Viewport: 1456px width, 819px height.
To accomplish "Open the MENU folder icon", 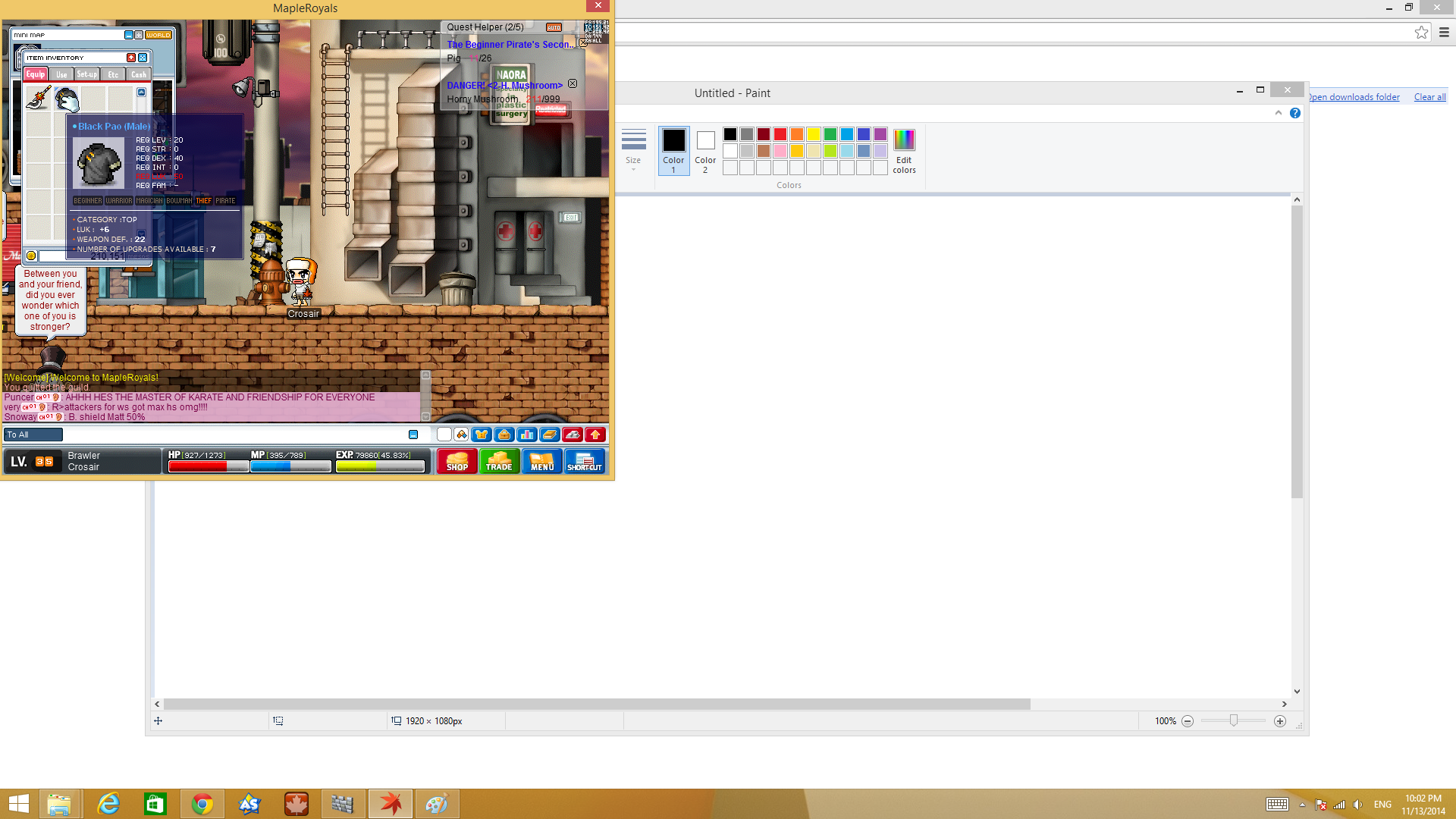I will [541, 461].
